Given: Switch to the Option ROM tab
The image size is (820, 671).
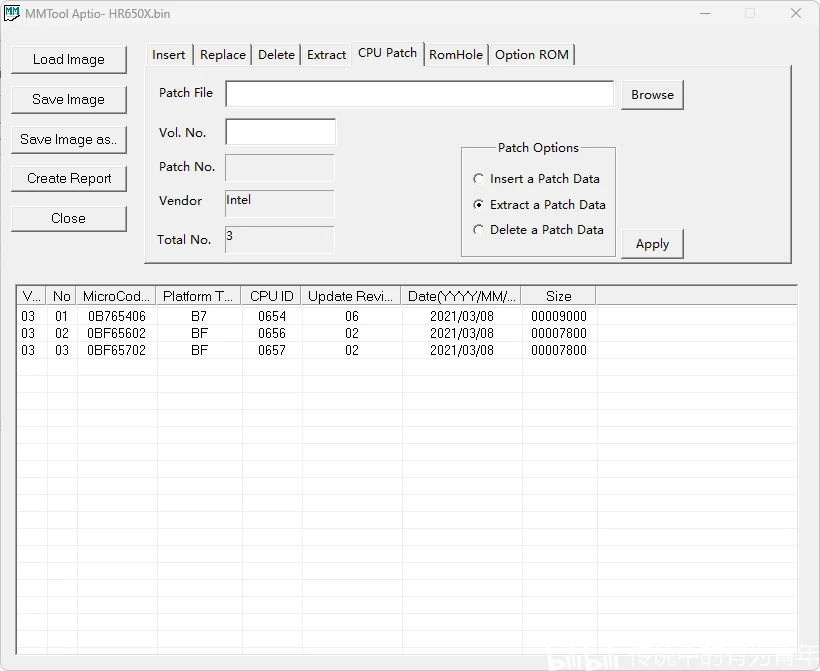Looking at the screenshot, I should click(x=532, y=54).
